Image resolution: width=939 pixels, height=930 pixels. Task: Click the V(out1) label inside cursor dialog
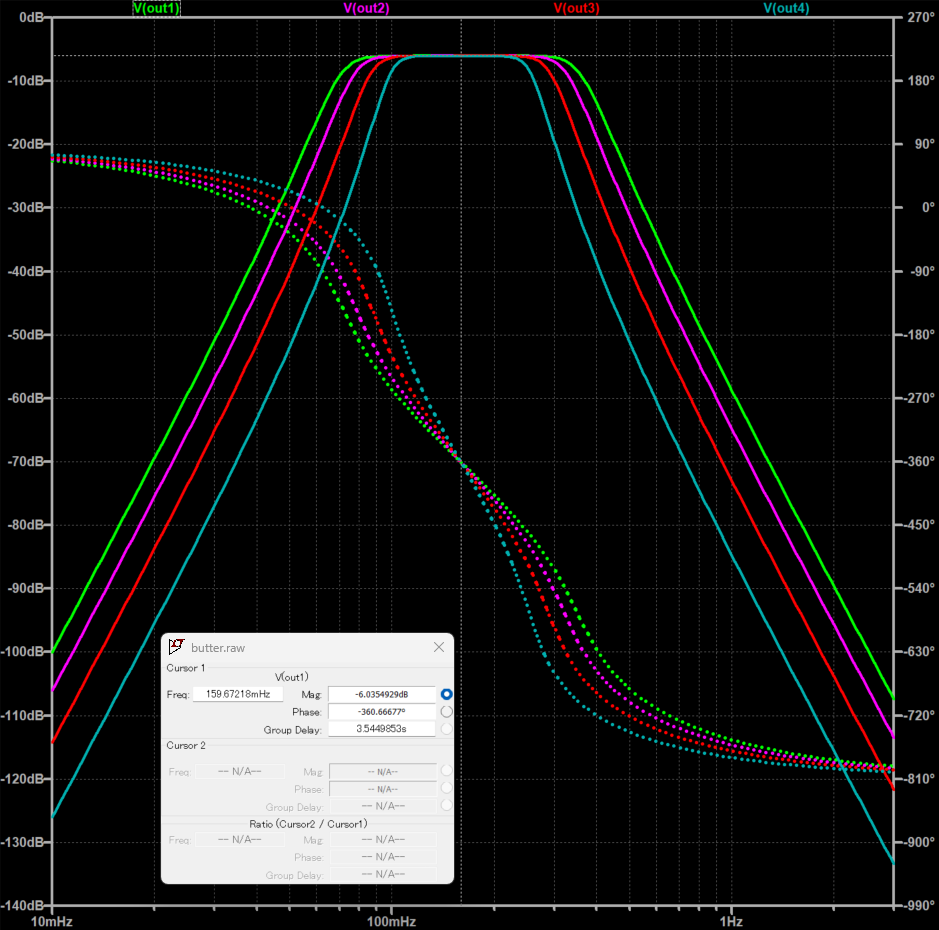[292, 677]
